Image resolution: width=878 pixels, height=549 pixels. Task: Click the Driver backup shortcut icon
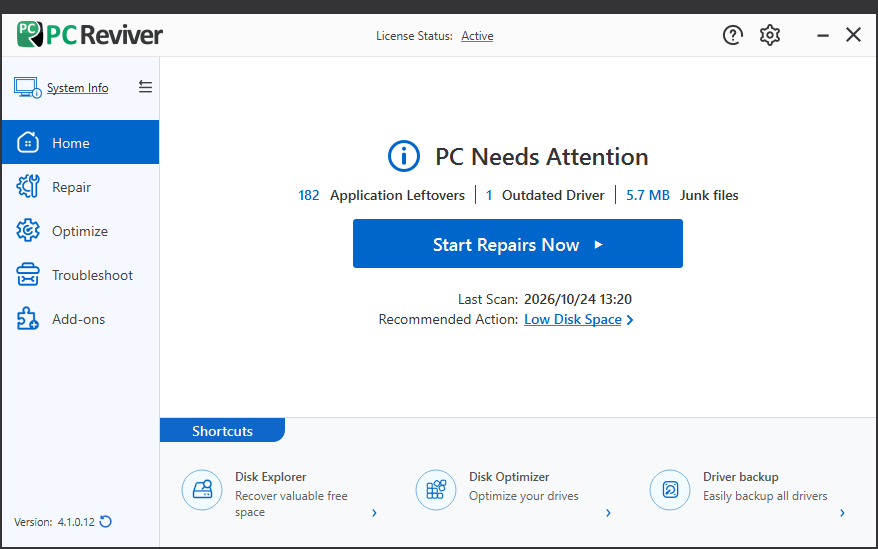(x=670, y=490)
